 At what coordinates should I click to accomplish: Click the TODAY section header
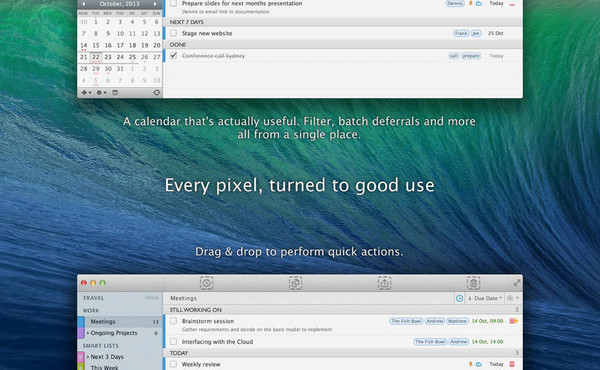coord(343,353)
